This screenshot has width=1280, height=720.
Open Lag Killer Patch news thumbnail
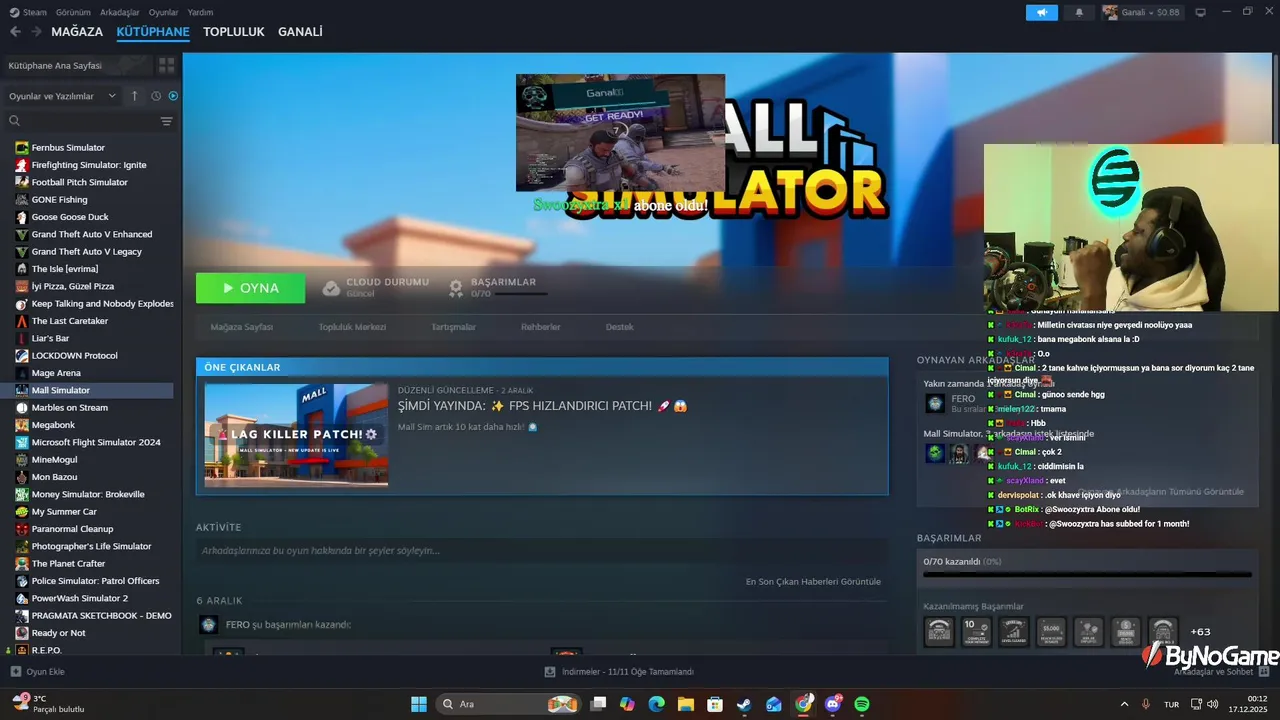(x=296, y=435)
